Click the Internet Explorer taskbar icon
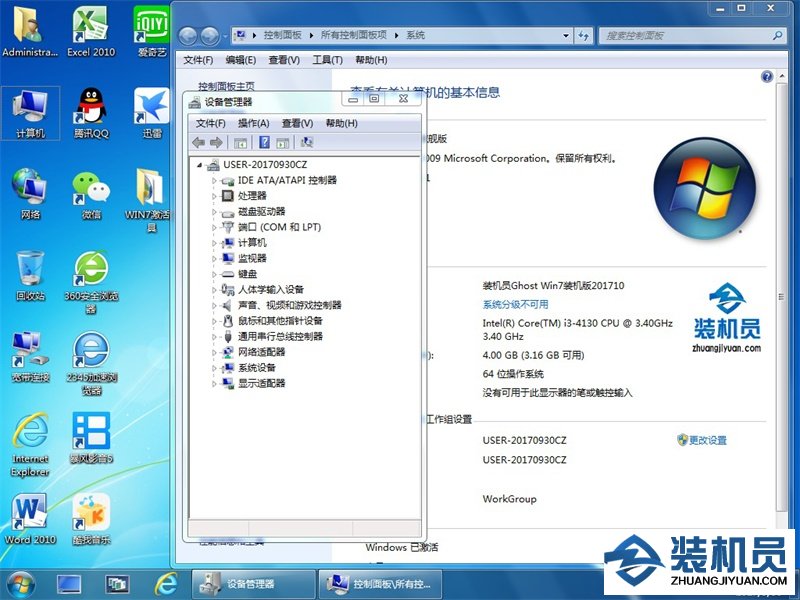The image size is (800, 600). click(x=166, y=583)
